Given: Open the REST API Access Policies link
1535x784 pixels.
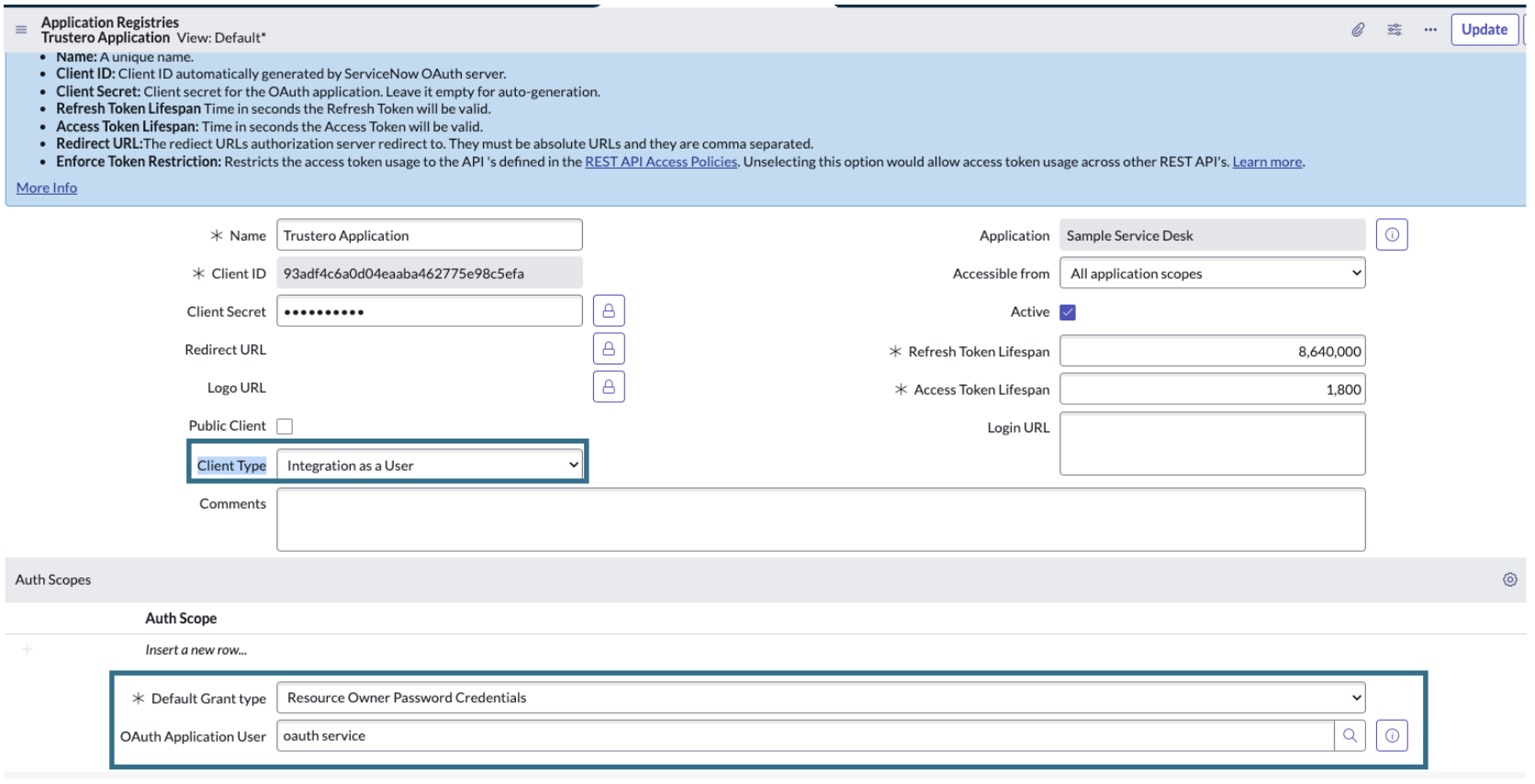Looking at the screenshot, I should (x=661, y=162).
